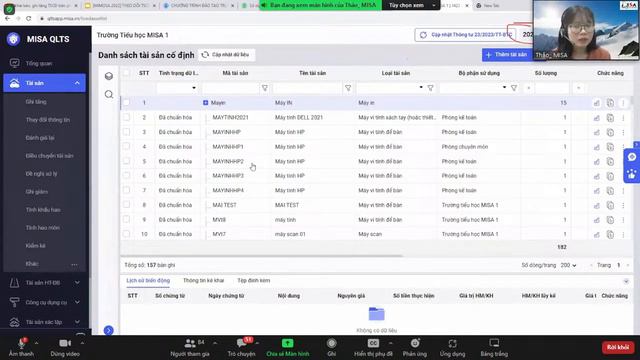Open Phản ứng reactions
640x360 pixels.
coord(415,347)
